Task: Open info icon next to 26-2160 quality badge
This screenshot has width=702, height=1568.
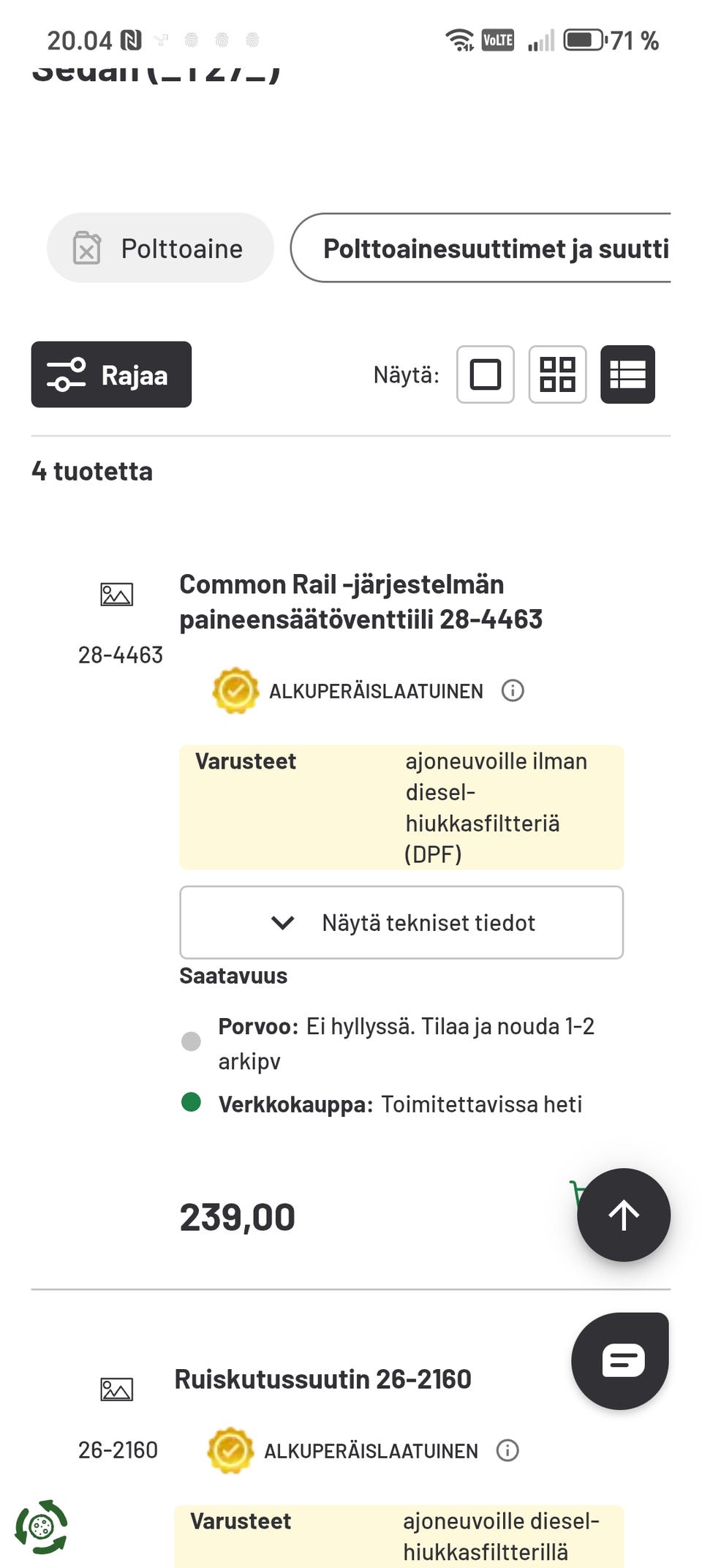Action: 507,1450
